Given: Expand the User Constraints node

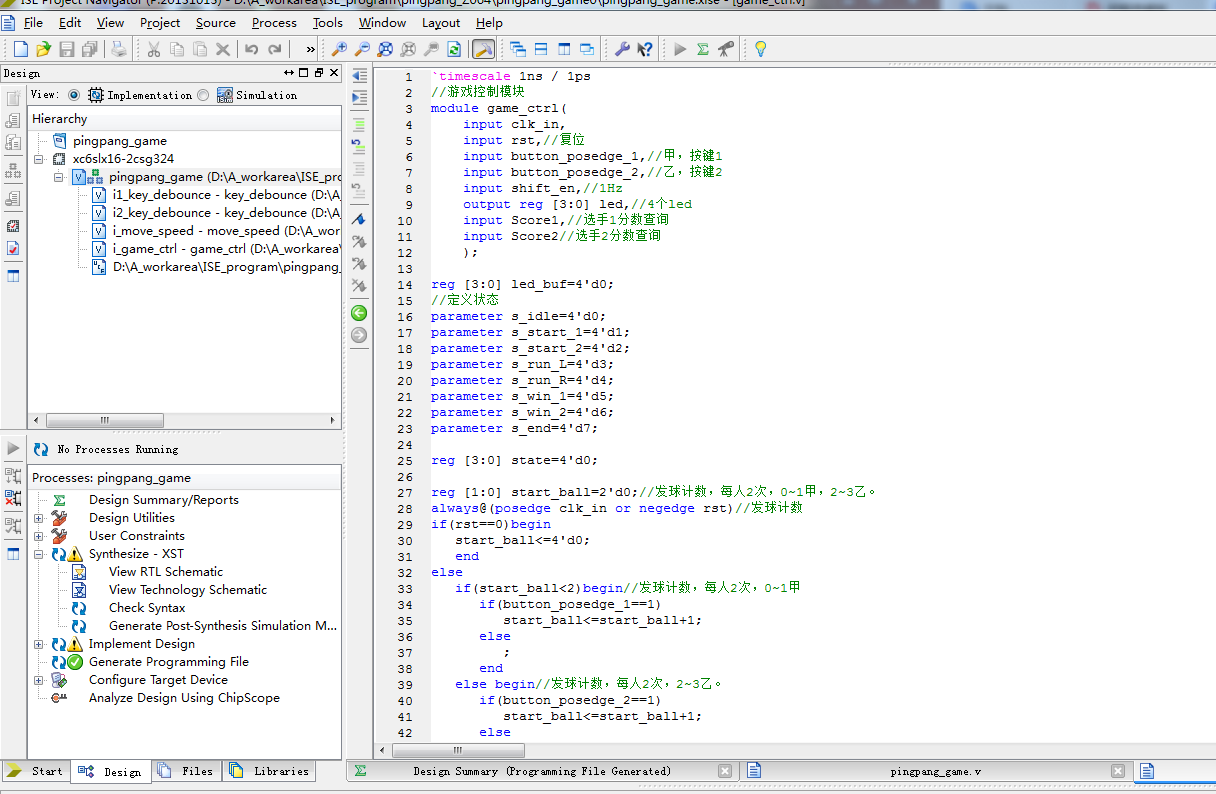Looking at the screenshot, I should point(39,536).
